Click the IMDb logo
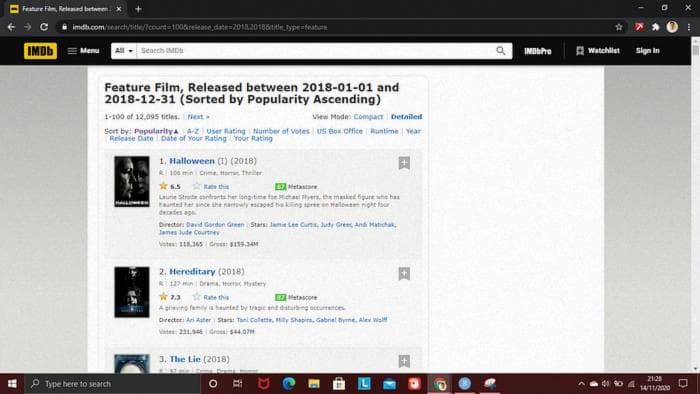This screenshot has height=394, width=700. tap(40, 51)
